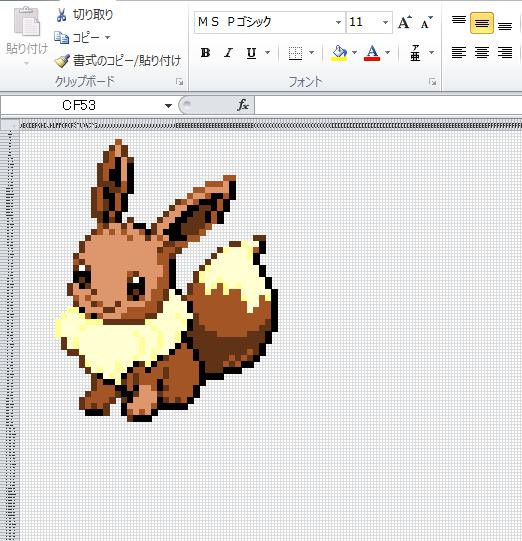Open the font size 11 dropdown
Image resolution: width=522 pixels, height=541 pixels.
point(385,22)
